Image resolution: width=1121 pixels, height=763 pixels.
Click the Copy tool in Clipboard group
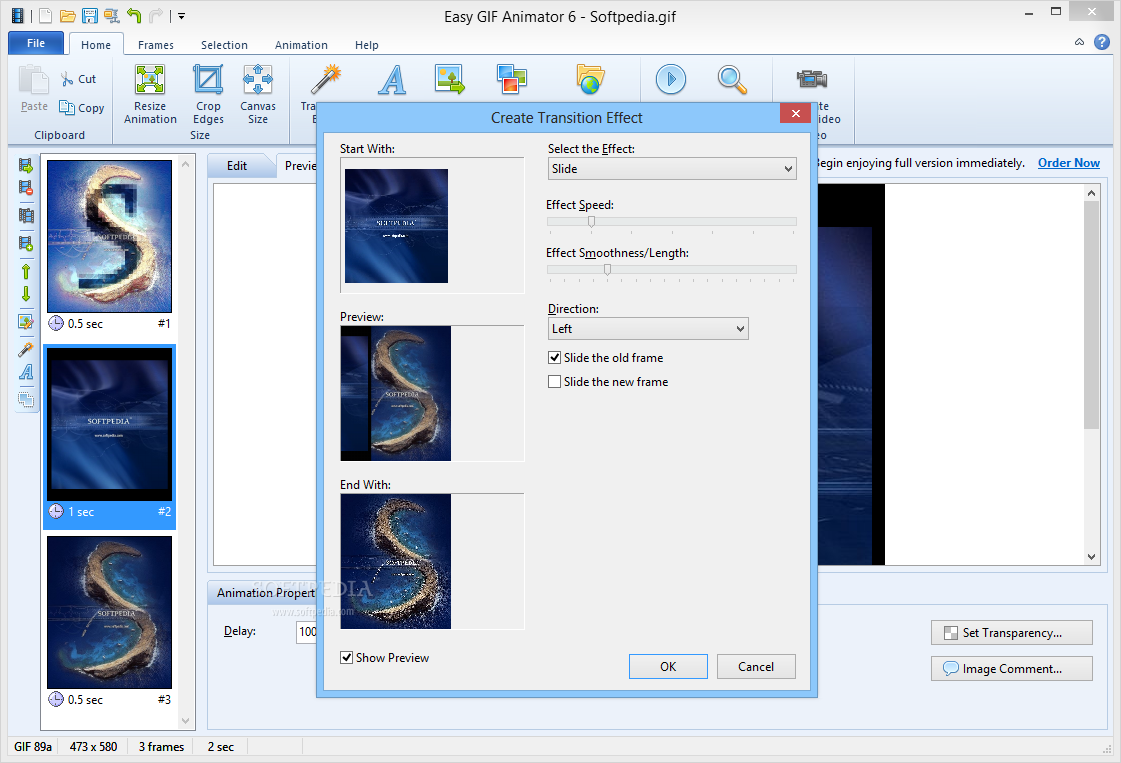(82, 108)
